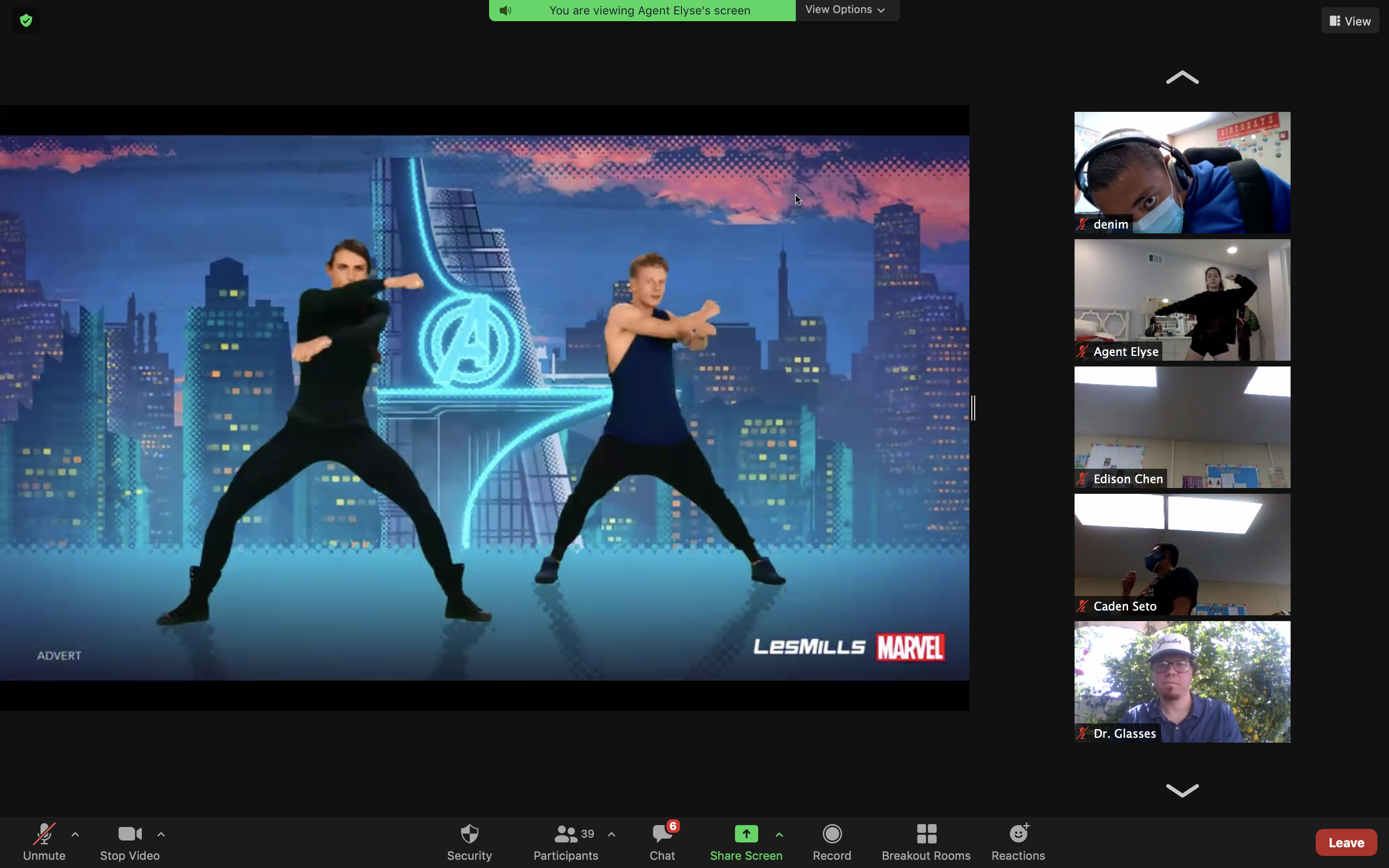Stop Video camera toggle
This screenshot has height=868, width=1389.
pyautogui.click(x=130, y=842)
